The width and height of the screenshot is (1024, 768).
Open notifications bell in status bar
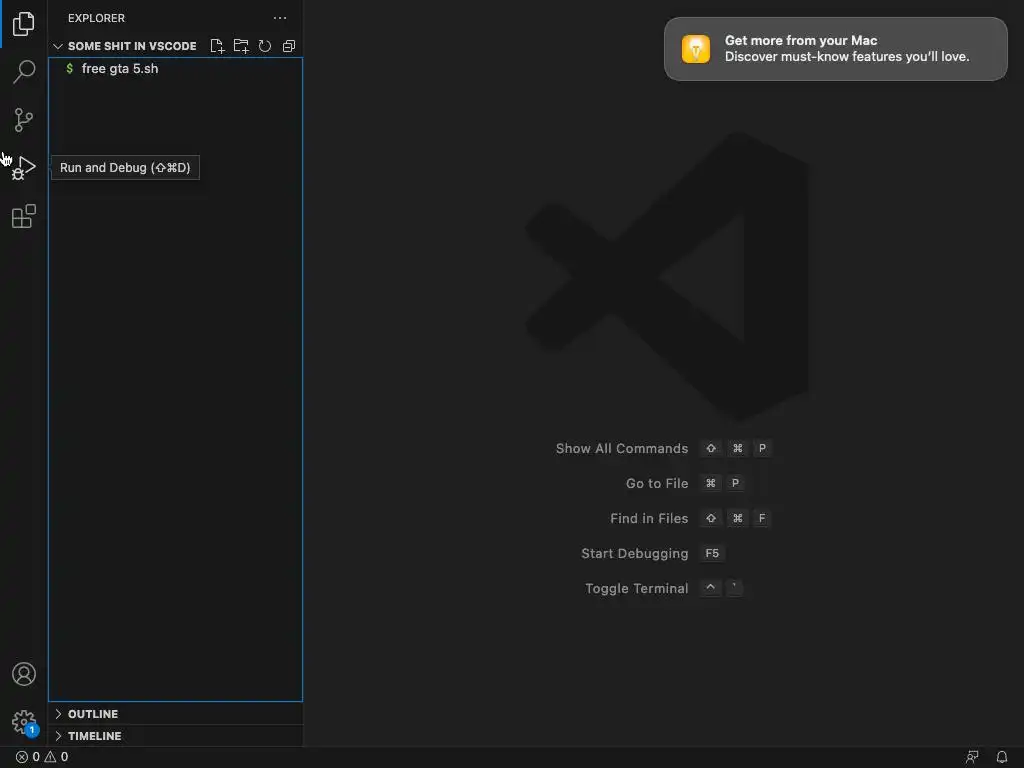coord(1002,757)
